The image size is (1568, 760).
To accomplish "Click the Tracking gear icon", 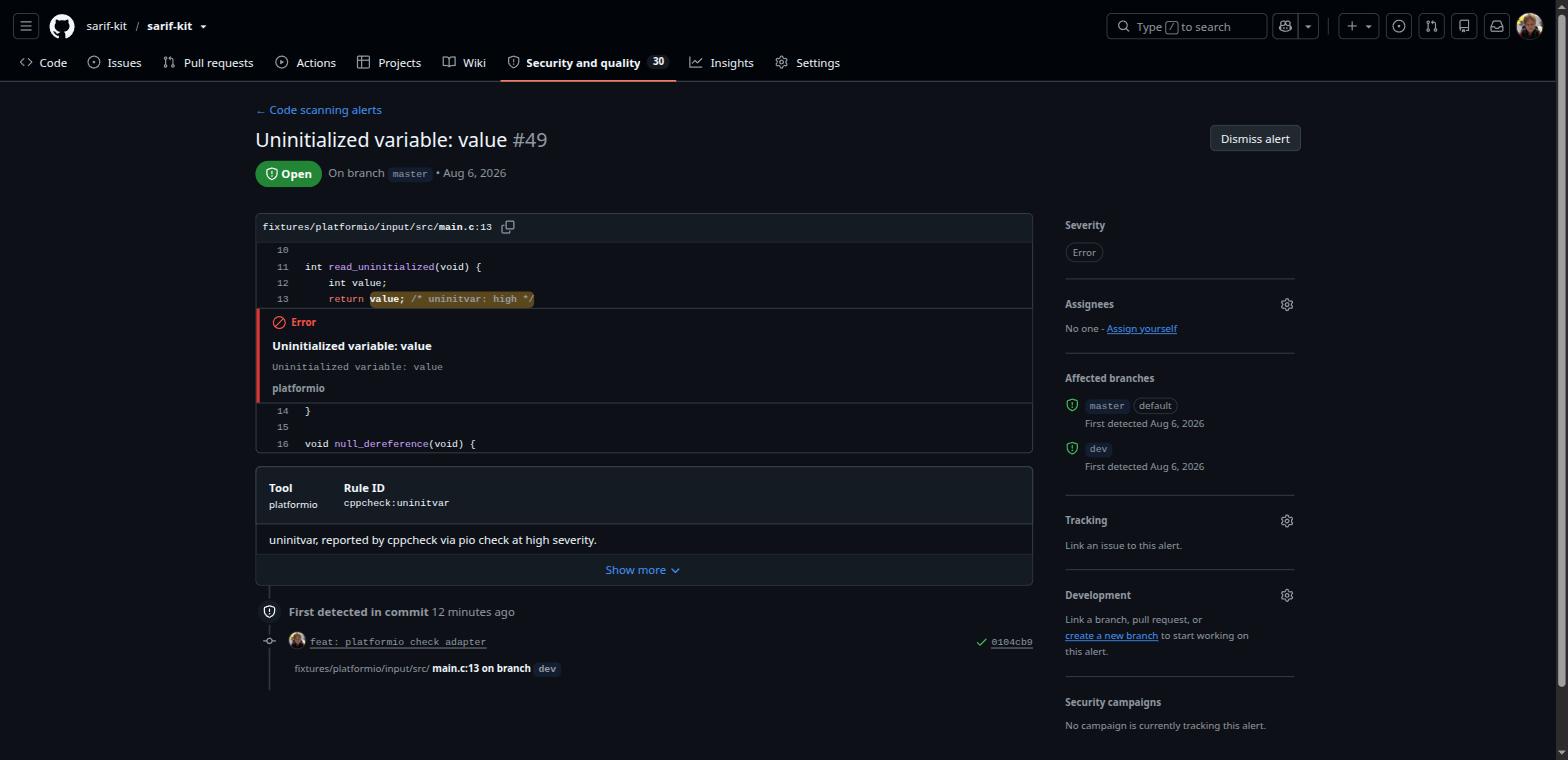I will [x=1287, y=521].
